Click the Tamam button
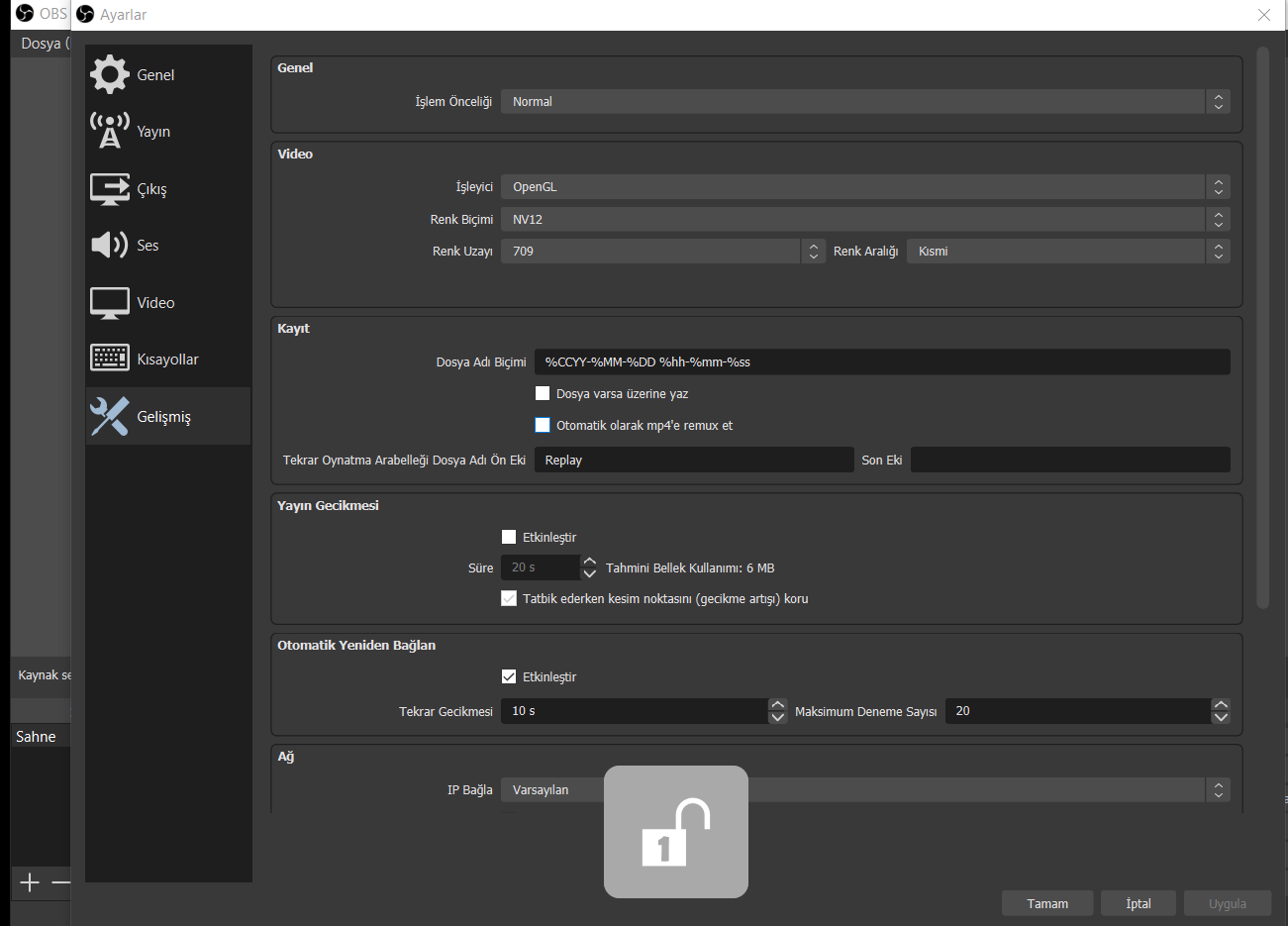This screenshot has height=926, width=1288. [1047, 903]
